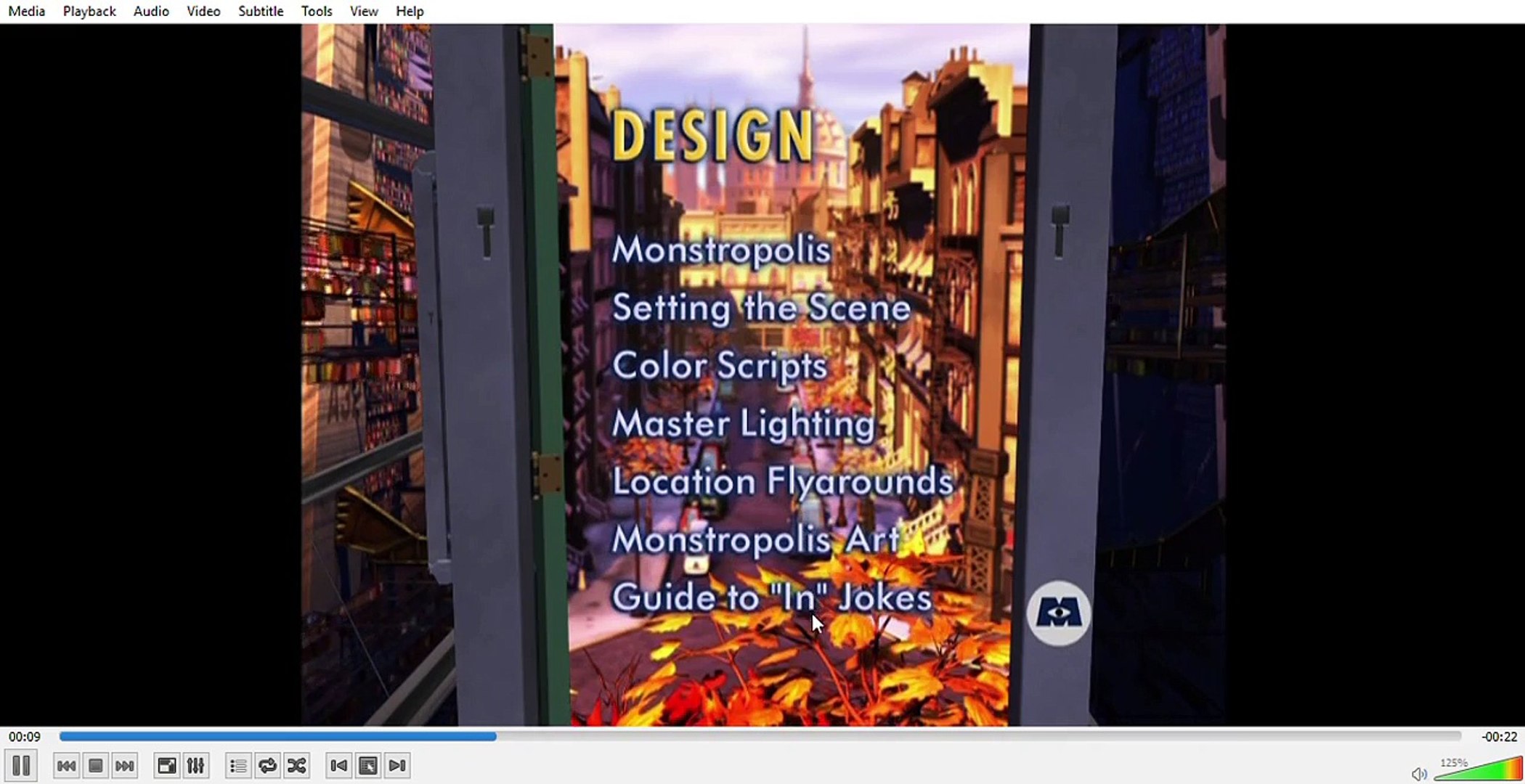Open the DVD disc menu navigation
The width and height of the screenshot is (1525, 784).
click(368, 765)
